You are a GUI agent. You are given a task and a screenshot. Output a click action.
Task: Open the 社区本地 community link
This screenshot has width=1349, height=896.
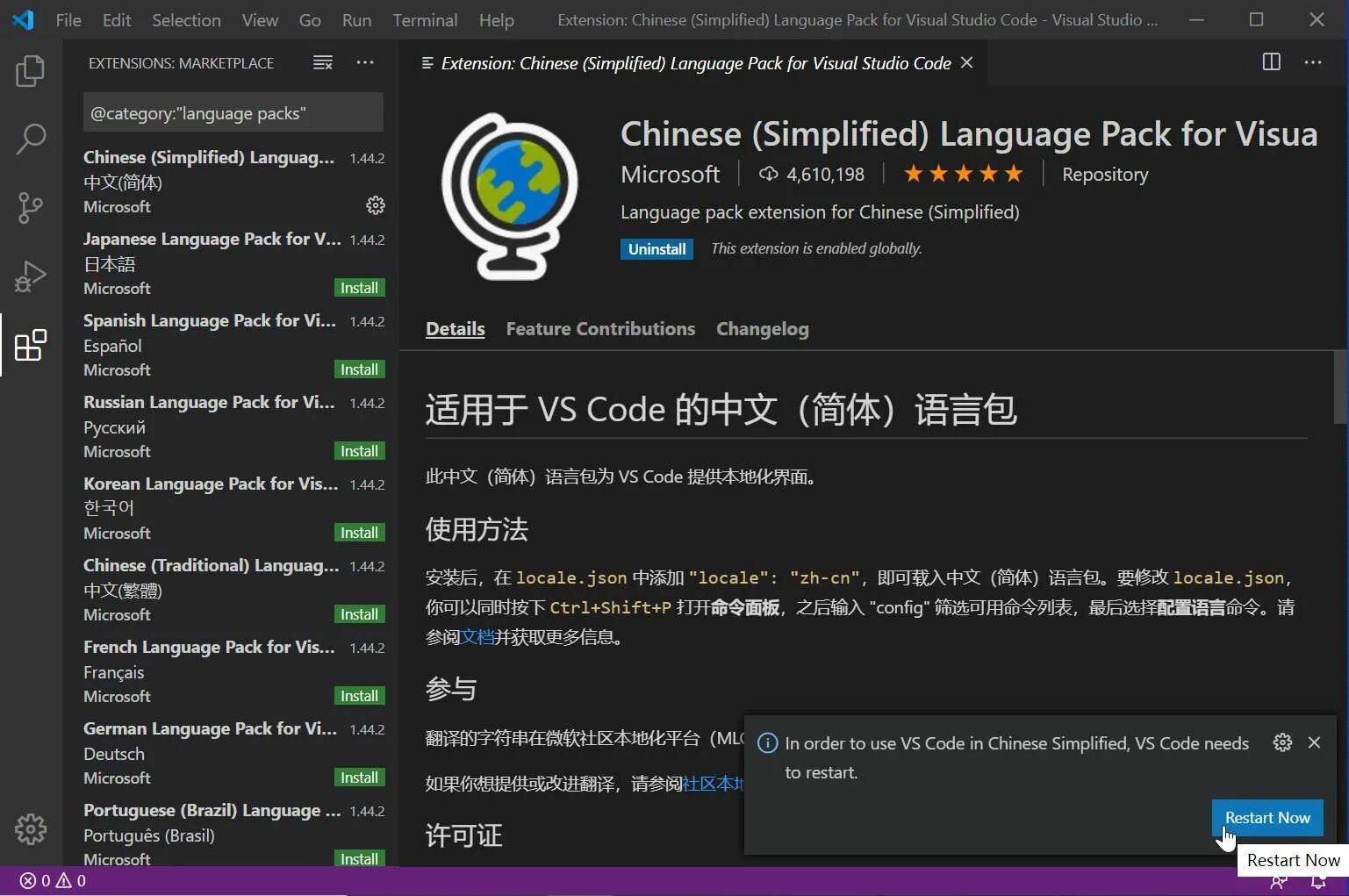[x=713, y=784]
